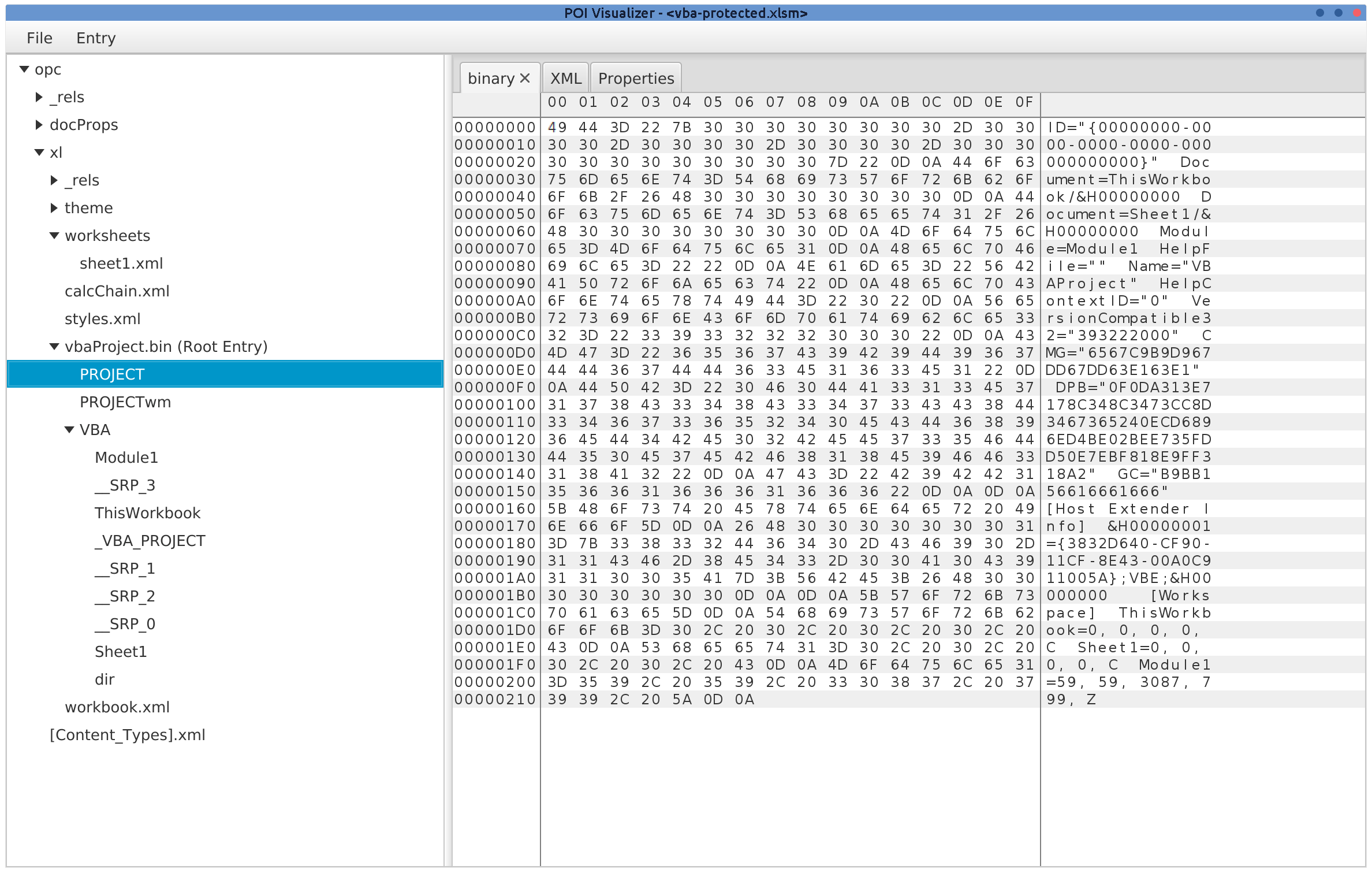Expand the _rels node under xl
Screen dimensions: 1372x873
(53, 179)
